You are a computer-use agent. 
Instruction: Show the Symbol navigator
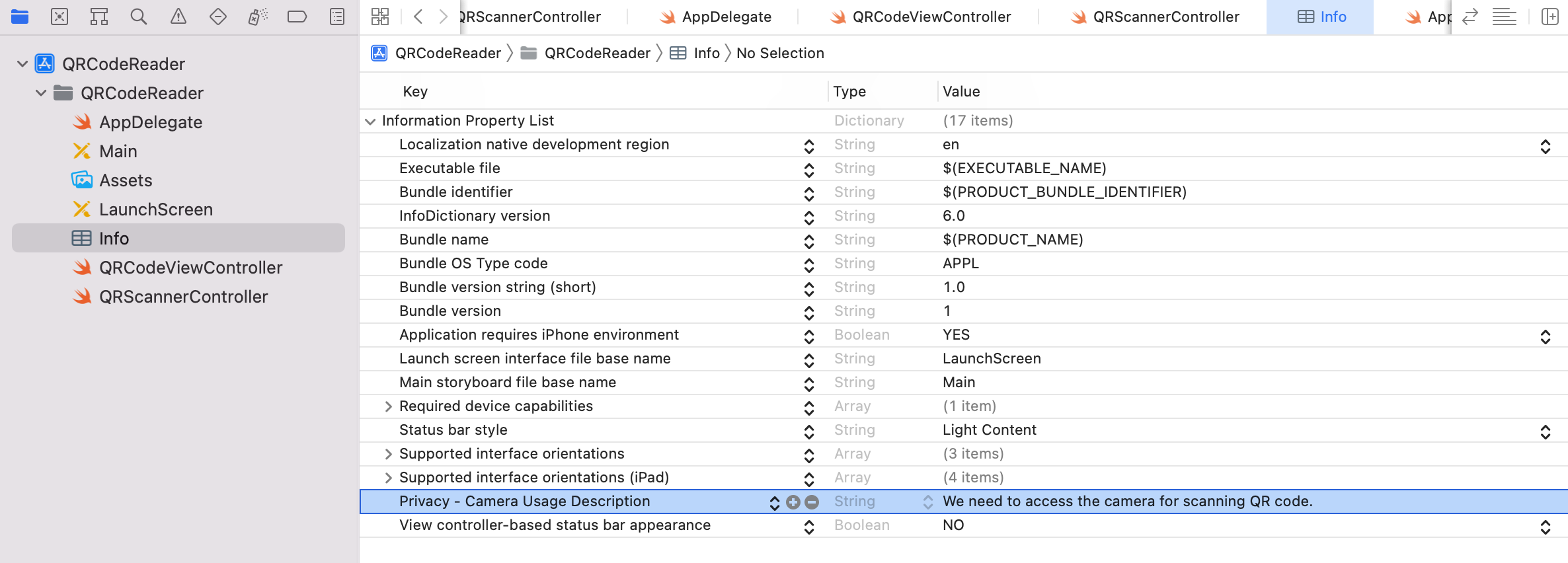pos(99,17)
